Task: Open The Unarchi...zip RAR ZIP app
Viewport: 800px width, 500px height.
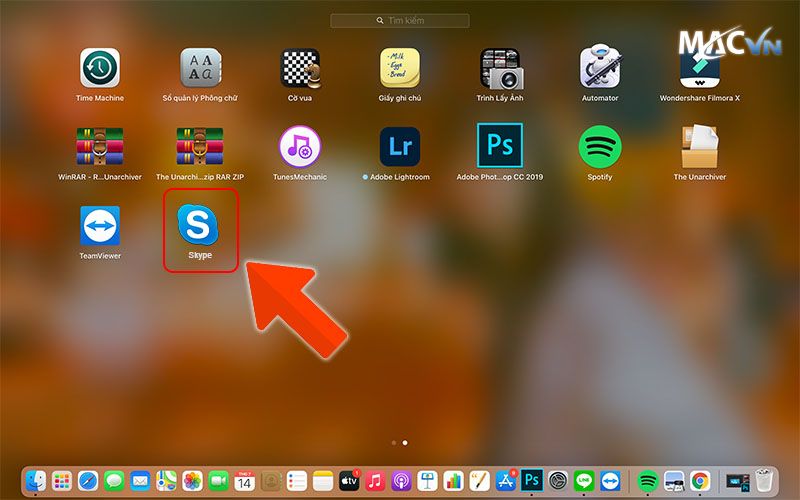Action: pos(200,146)
